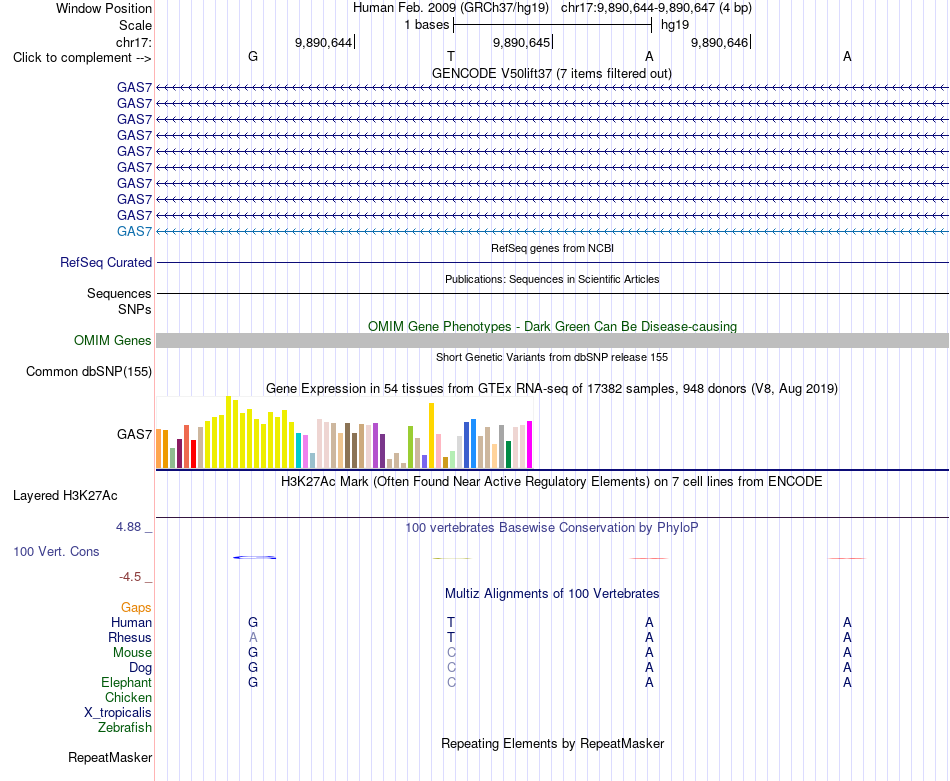Click the 'RefSeq Curated' track label

[x=105, y=262]
